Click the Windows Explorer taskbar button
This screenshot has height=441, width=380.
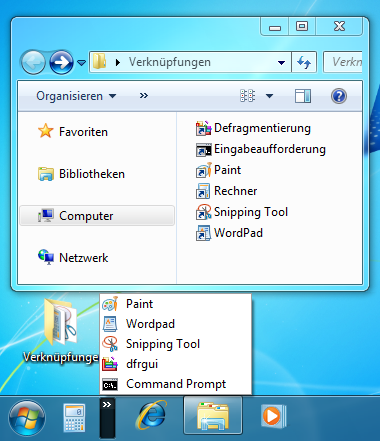[213, 415]
